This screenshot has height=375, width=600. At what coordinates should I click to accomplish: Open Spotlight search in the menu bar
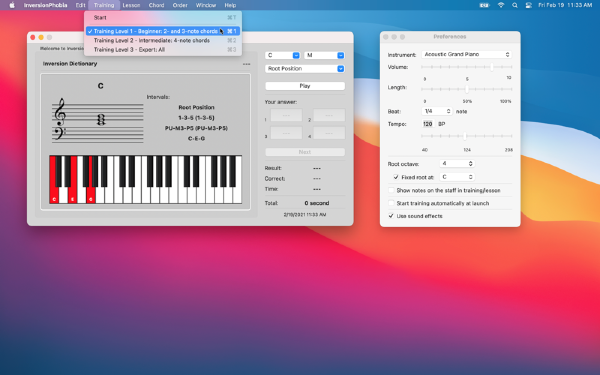click(515, 5)
